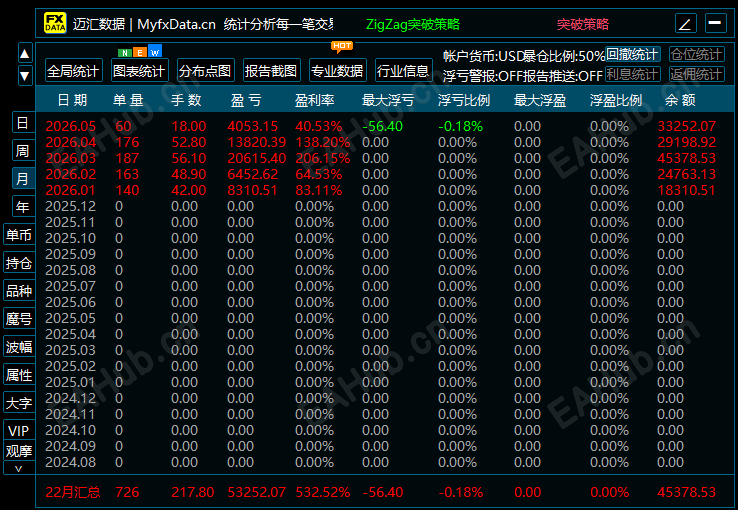738x510 pixels.
Task: Open 专业数据 professional data
Action: point(337,71)
